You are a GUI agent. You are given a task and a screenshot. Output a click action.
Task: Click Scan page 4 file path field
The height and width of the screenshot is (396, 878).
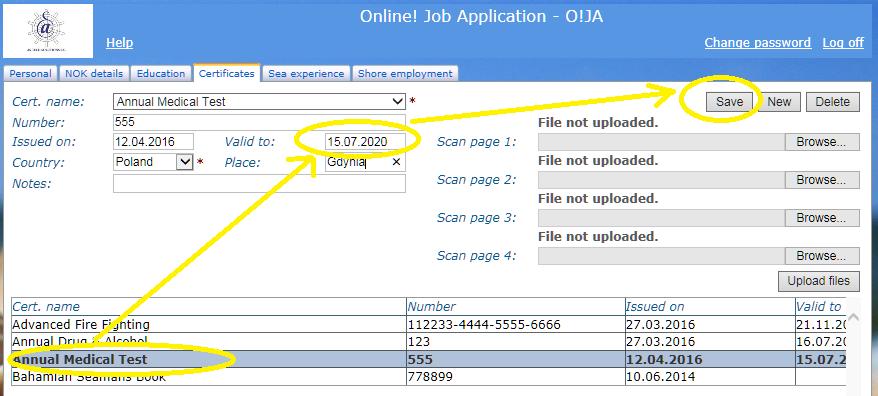(x=661, y=256)
